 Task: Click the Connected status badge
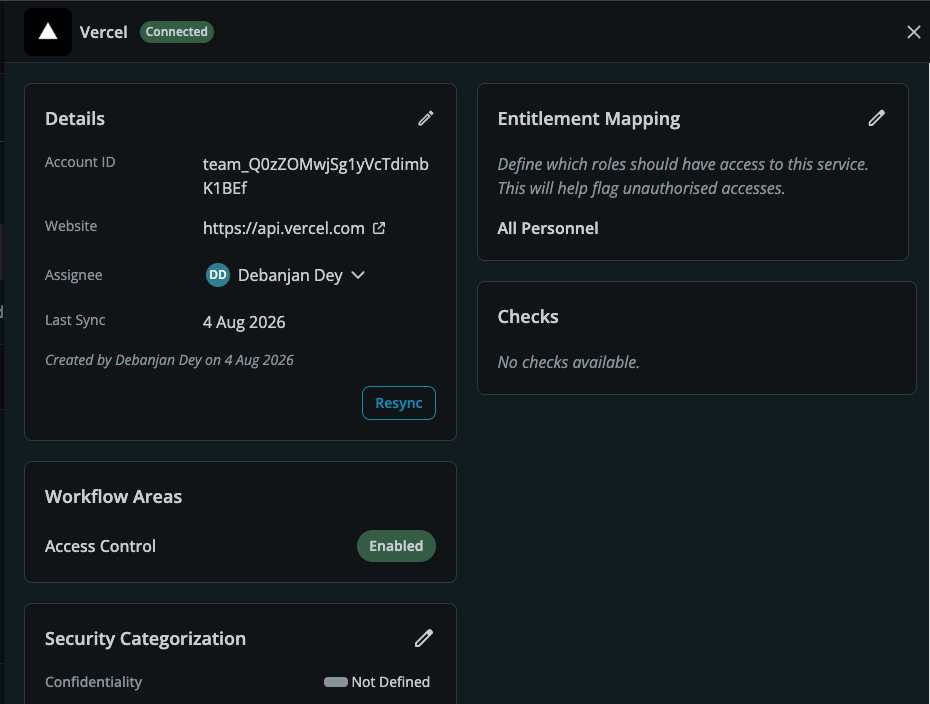pos(177,32)
